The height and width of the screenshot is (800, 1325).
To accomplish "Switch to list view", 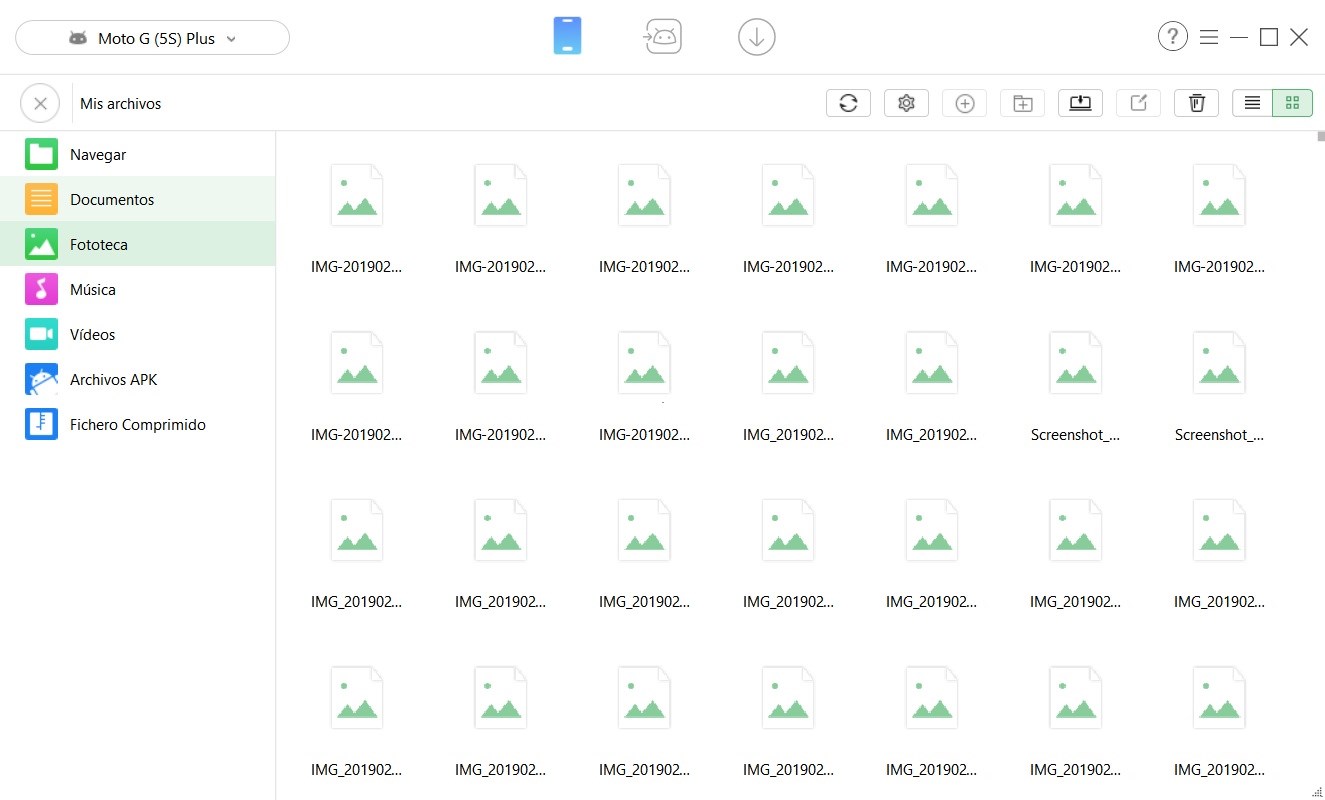I will pos(1252,103).
